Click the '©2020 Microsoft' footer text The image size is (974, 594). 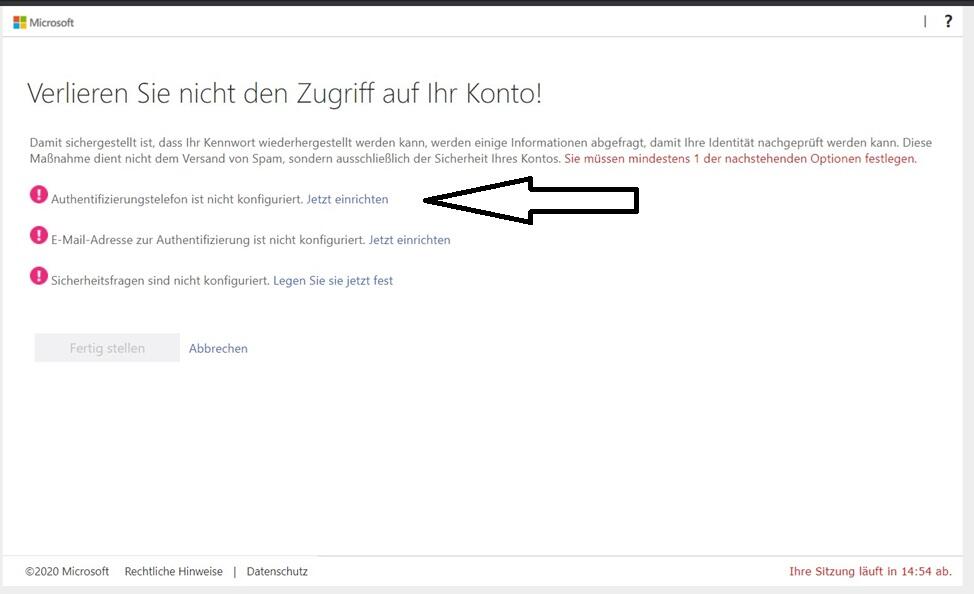pyautogui.click(x=67, y=572)
